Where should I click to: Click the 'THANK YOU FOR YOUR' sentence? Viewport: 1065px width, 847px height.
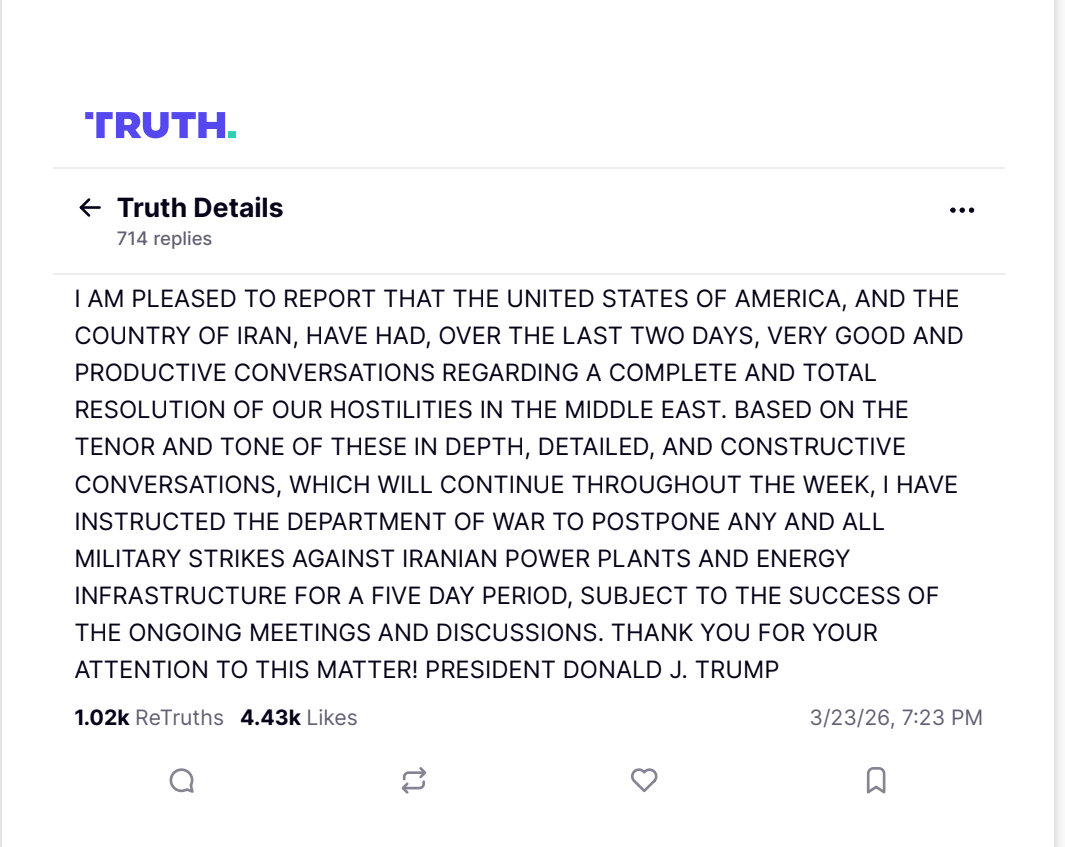(x=744, y=633)
